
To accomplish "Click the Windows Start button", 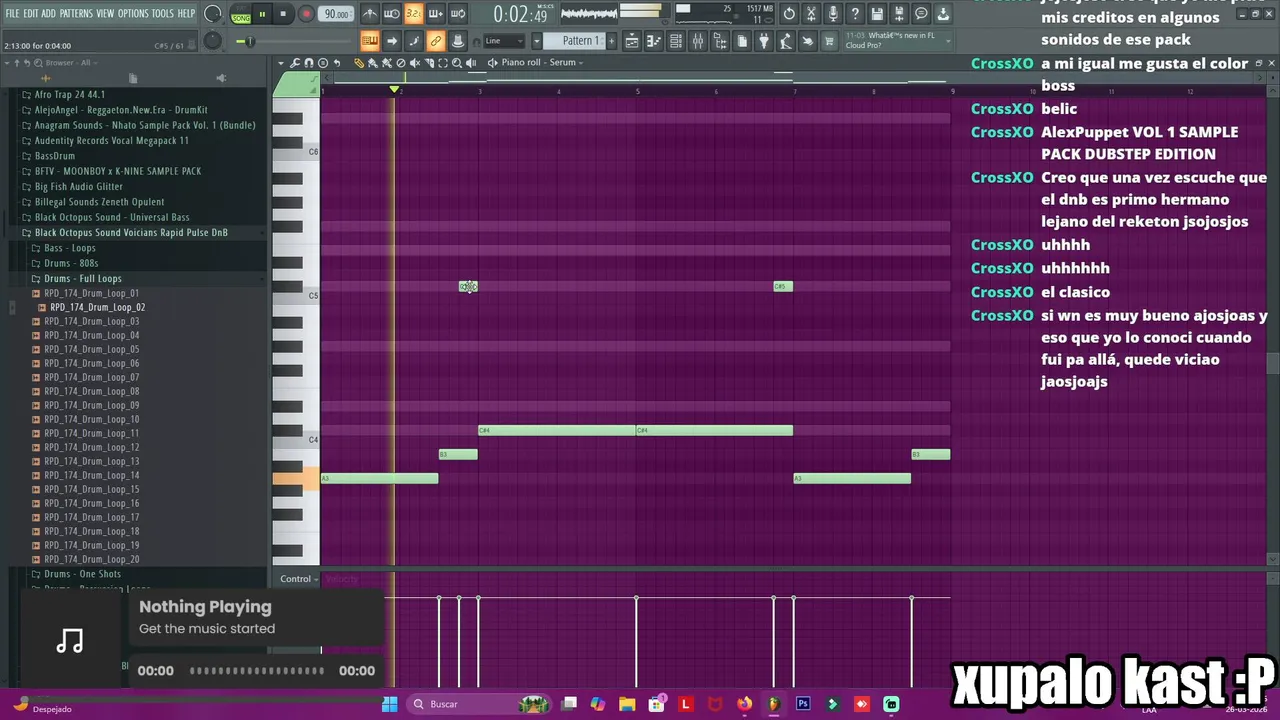I will [389, 704].
